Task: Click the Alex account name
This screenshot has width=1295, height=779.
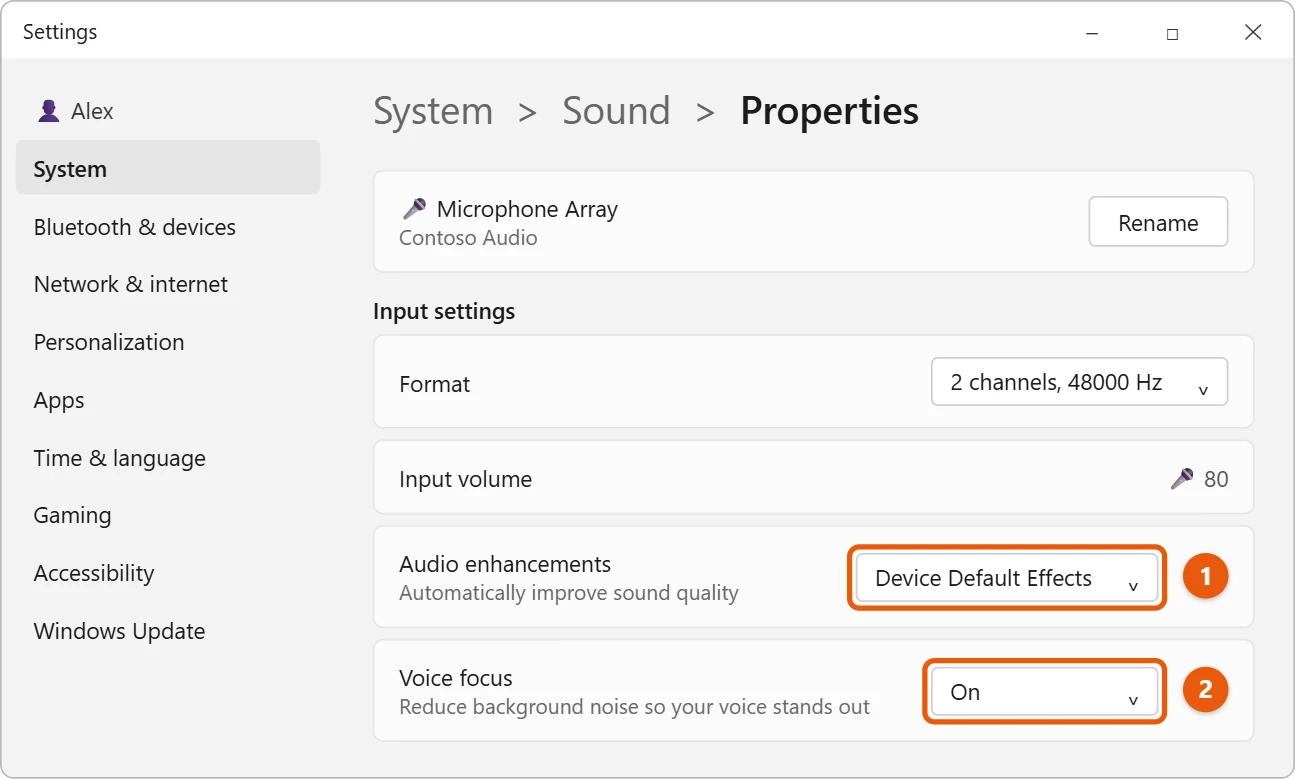Action: 92,111
